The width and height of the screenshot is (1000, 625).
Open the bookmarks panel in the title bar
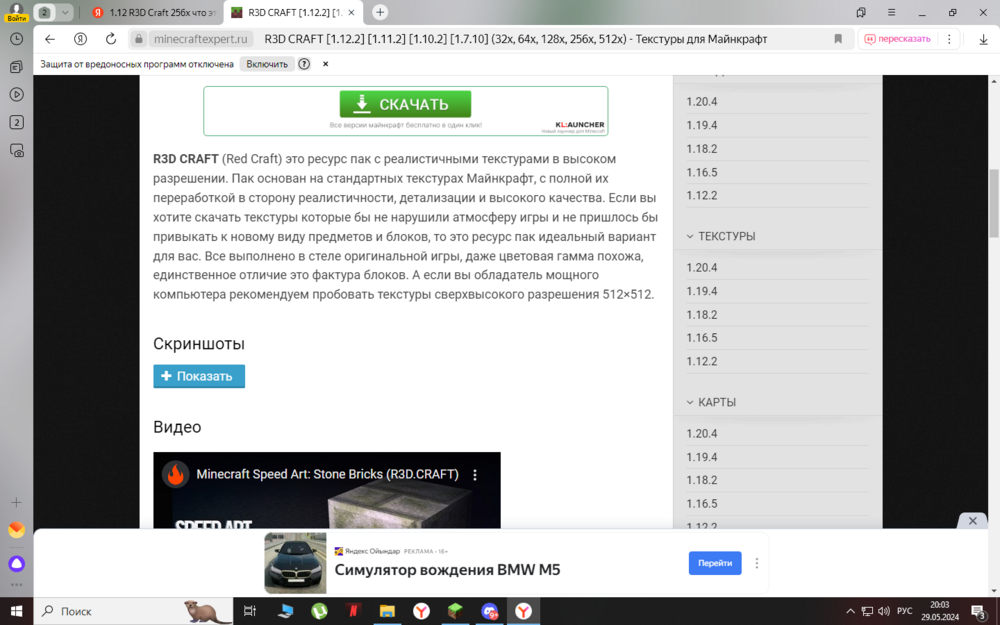pos(861,12)
